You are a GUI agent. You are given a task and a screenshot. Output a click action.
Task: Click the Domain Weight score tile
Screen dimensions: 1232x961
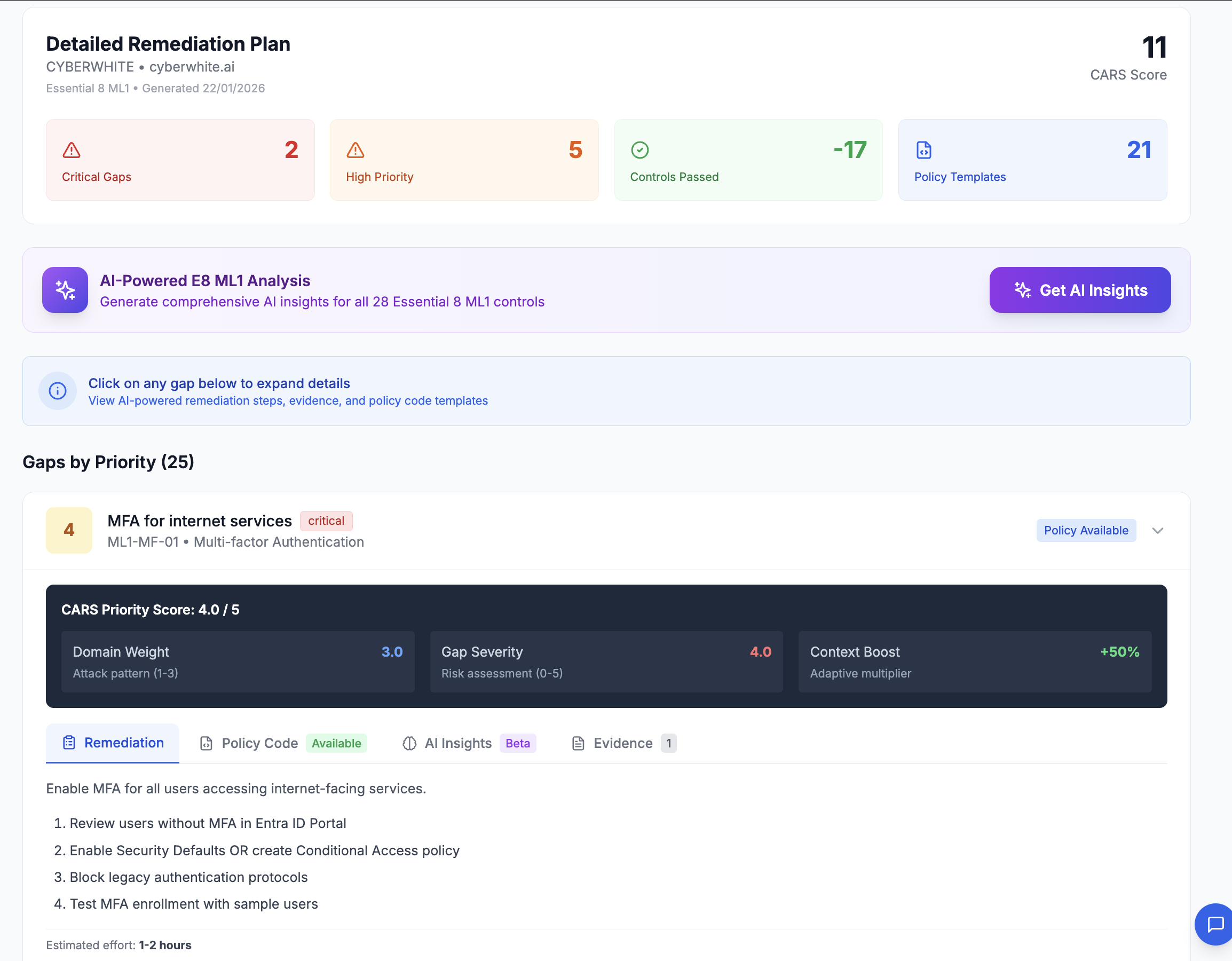click(x=238, y=662)
